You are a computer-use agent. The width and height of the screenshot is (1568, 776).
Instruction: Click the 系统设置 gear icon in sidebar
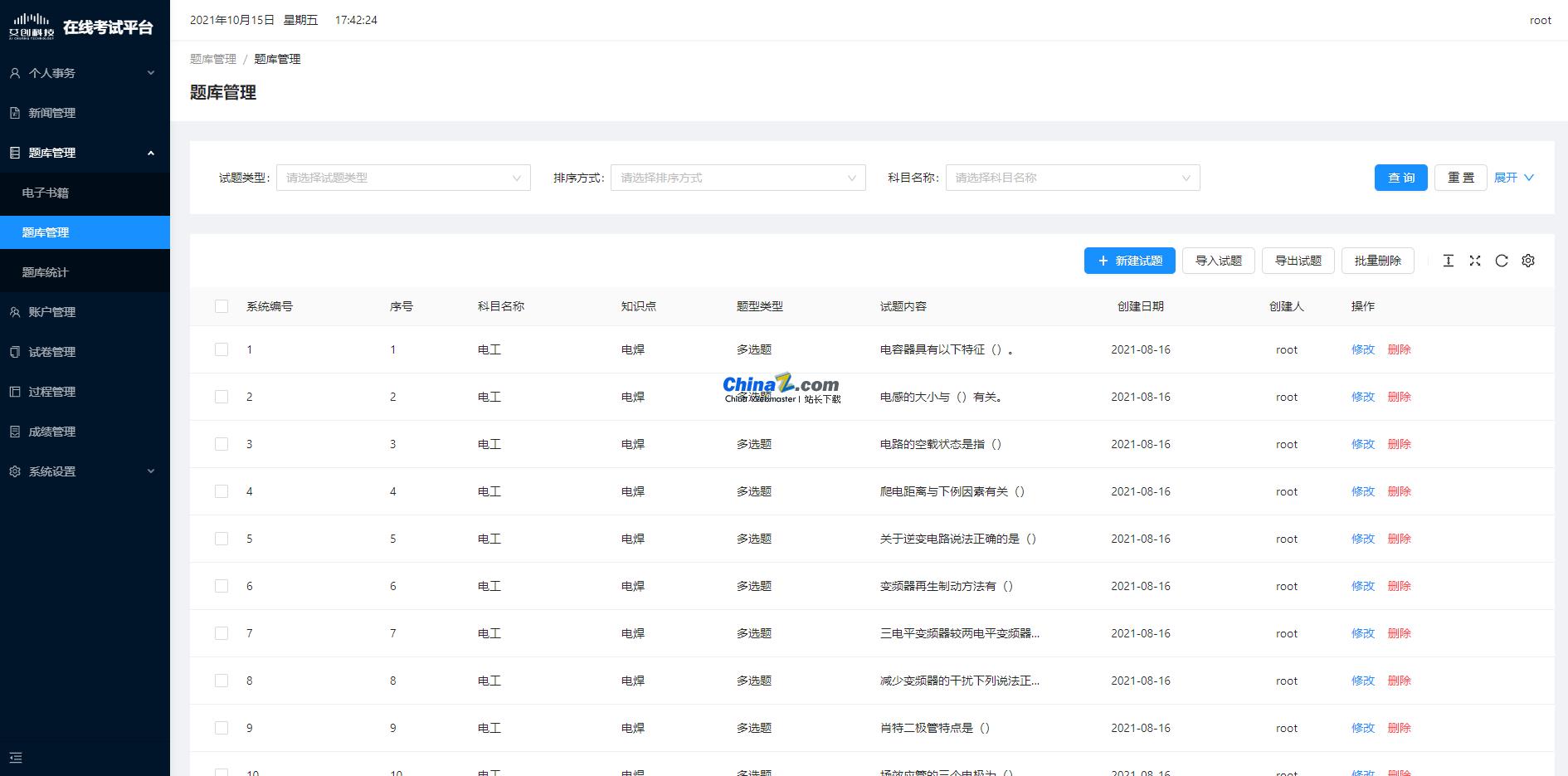click(15, 471)
